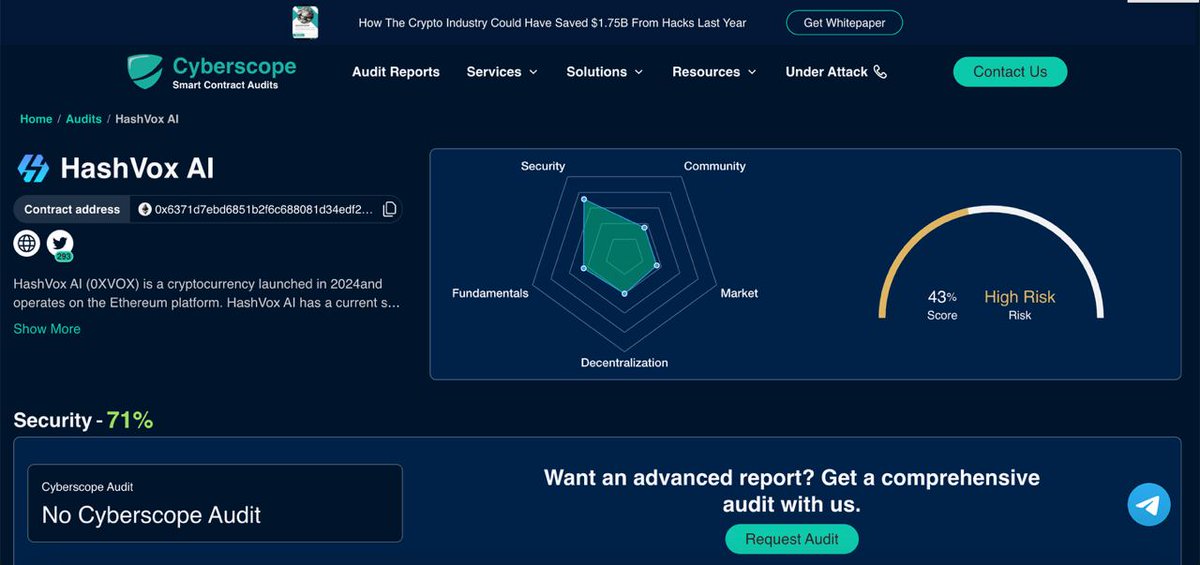
Task: Go to Audits via the breadcrumb
Action: (x=84, y=119)
